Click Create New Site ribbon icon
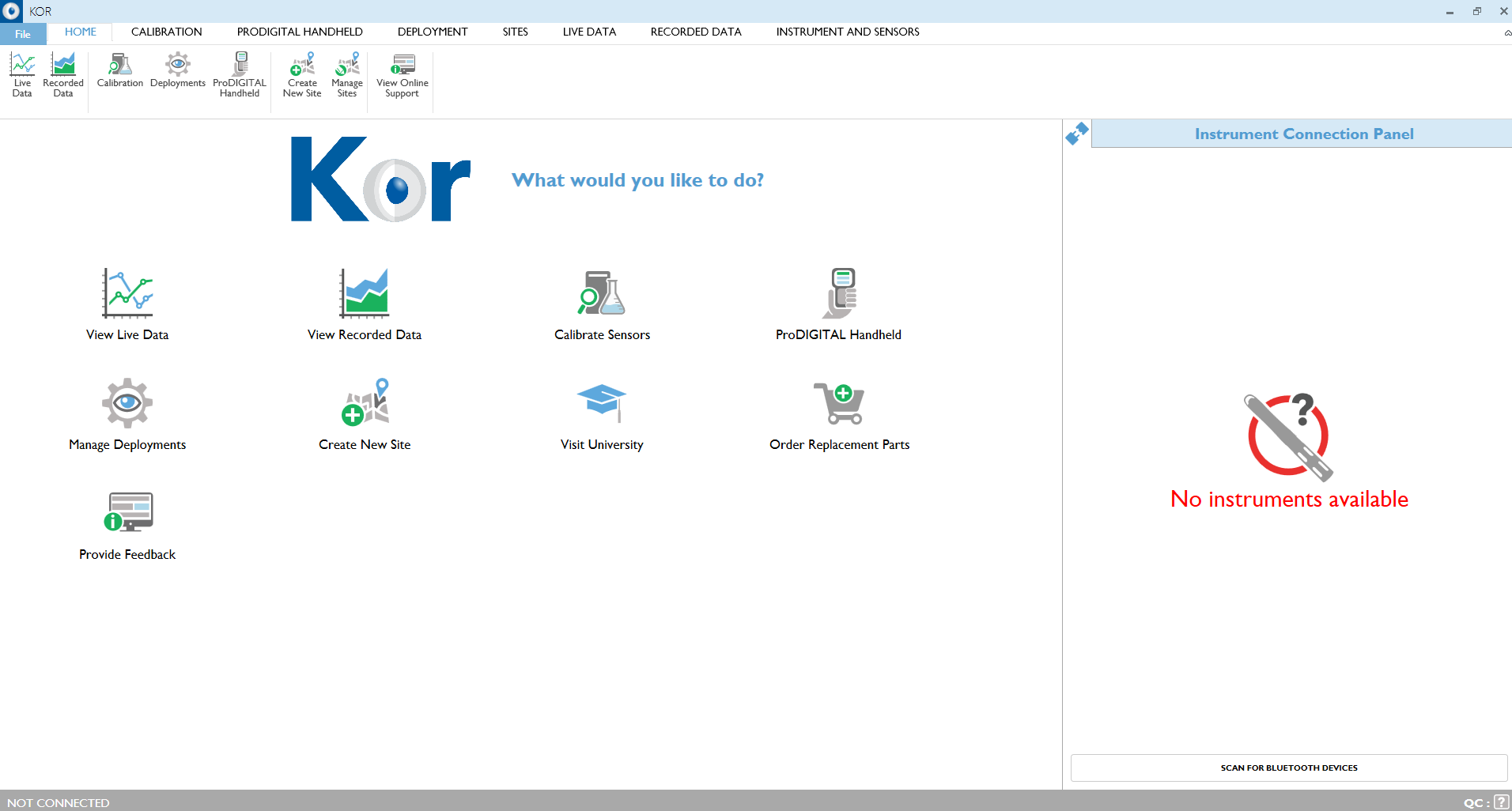This screenshot has width=1512, height=811. pyautogui.click(x=302, y=74)
